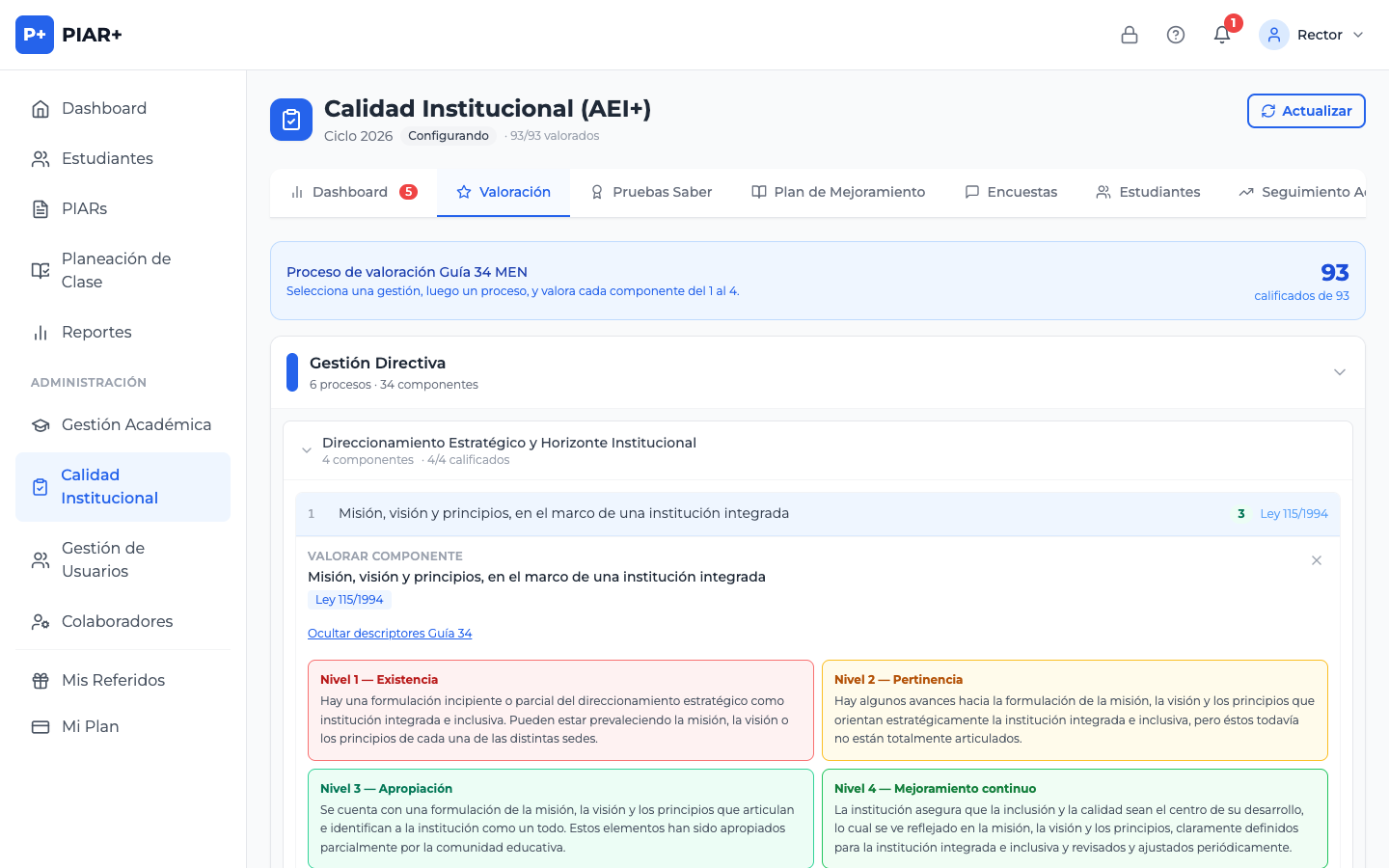This screenshot has height=868, width=1389.
Task: Click 'Ciclo 2026' label
Action: pos(359,136)
